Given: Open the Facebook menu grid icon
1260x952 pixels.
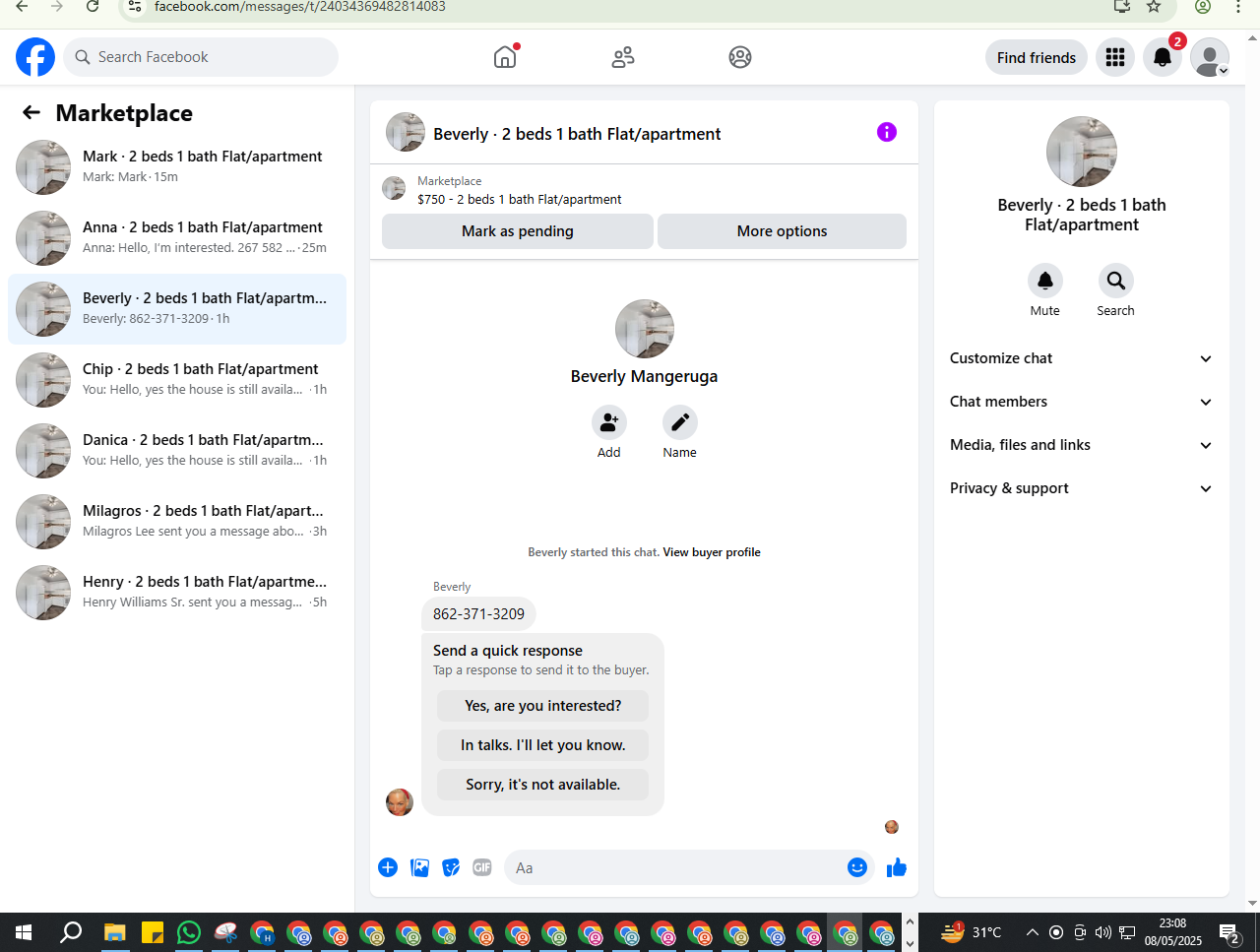Looking at the screenshot, I should (x=1115, y=57).
